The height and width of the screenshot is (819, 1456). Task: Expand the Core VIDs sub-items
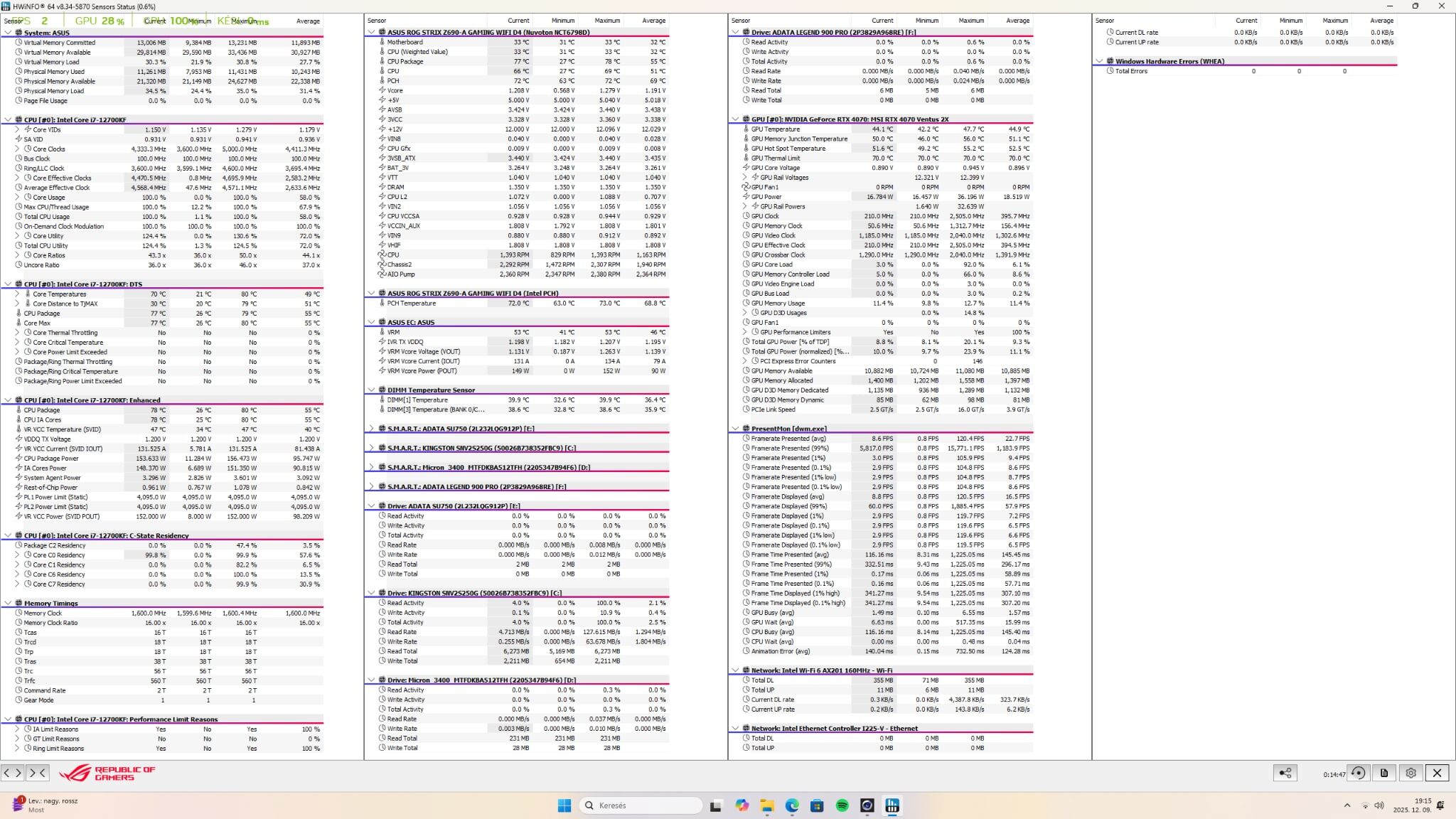tap(17, 129)
